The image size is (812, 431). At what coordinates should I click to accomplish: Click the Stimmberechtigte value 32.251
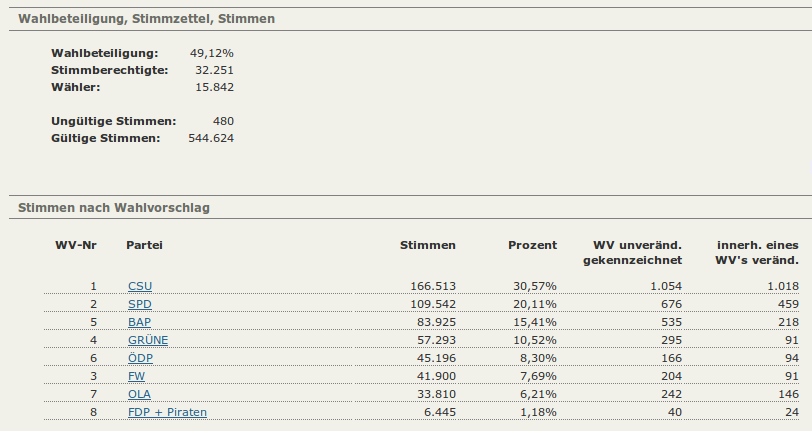[215, 70]
